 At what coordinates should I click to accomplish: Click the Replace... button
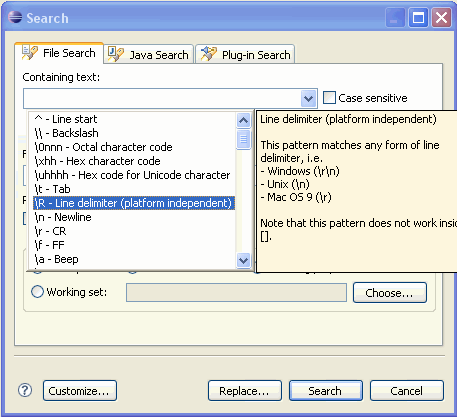(x=245, y=391)
